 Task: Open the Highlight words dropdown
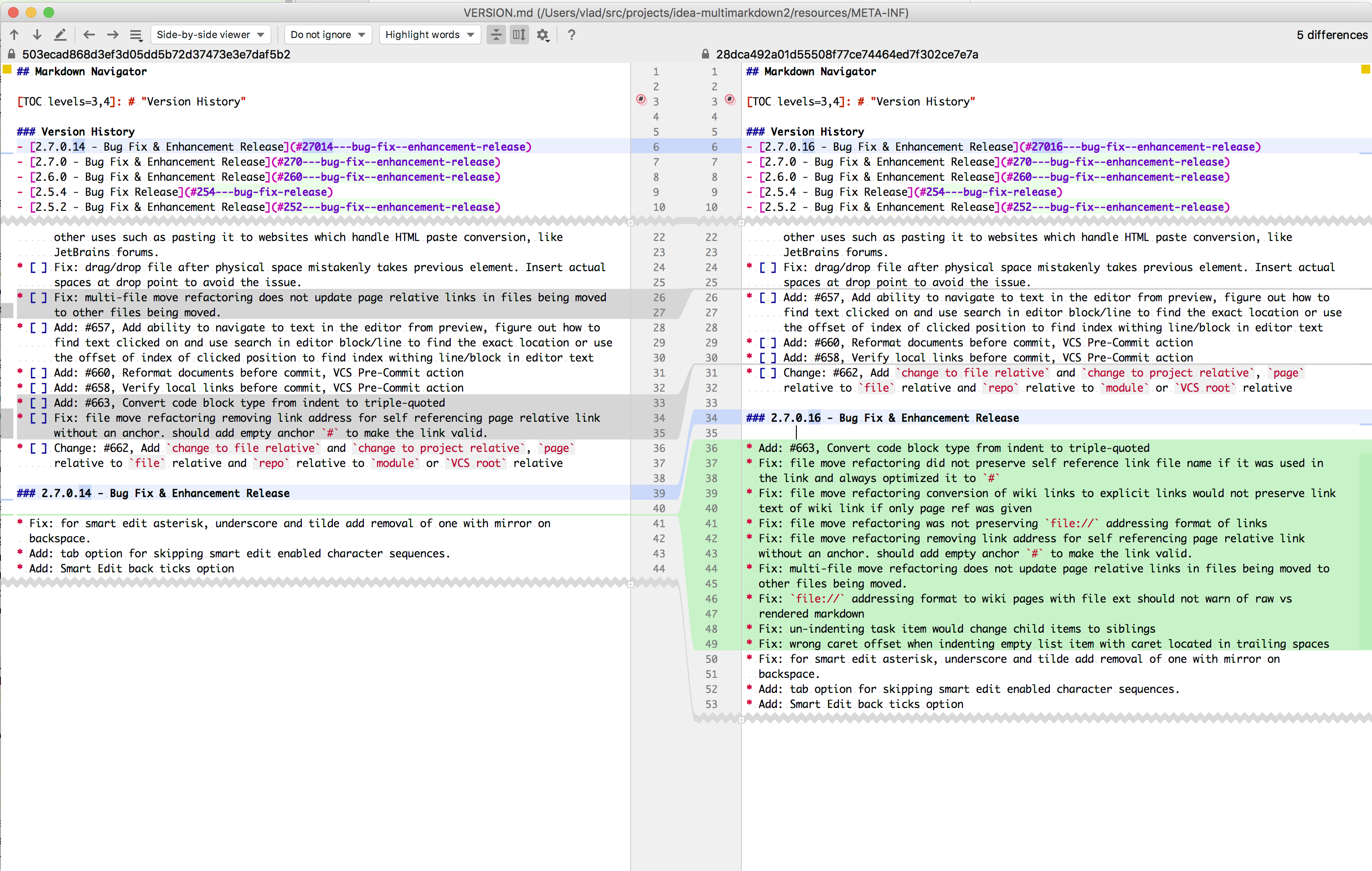click(429, 34)
